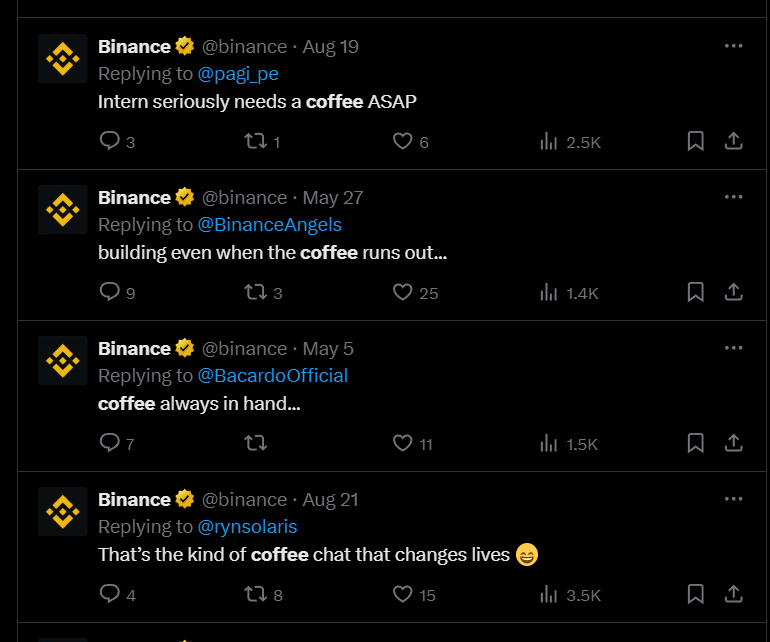Open the more options menu on May 5 tweet
The image size is (770, 642).
(x=733, y=348)
